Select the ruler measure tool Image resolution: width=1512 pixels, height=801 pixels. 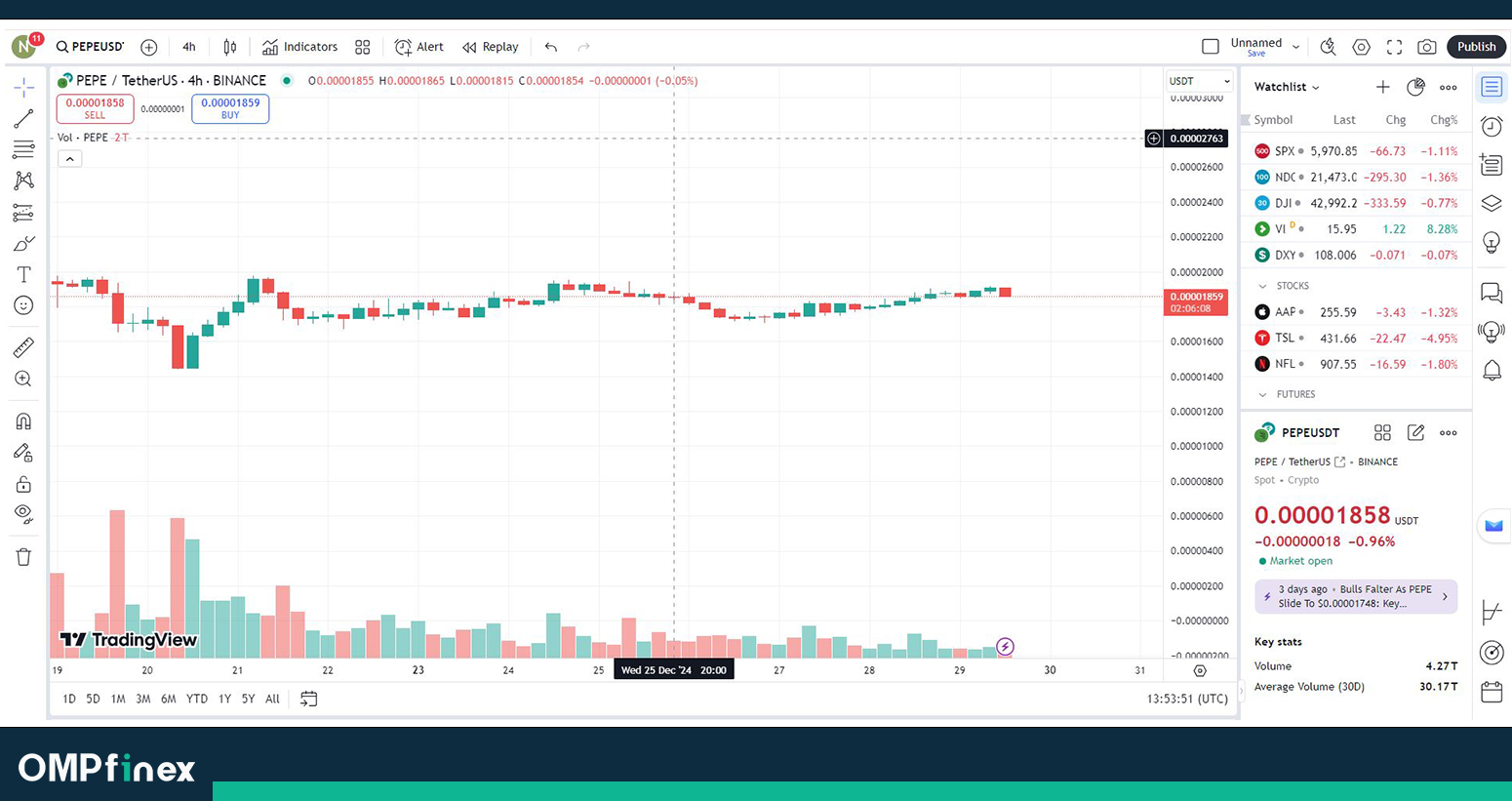(x=23, y=347)
